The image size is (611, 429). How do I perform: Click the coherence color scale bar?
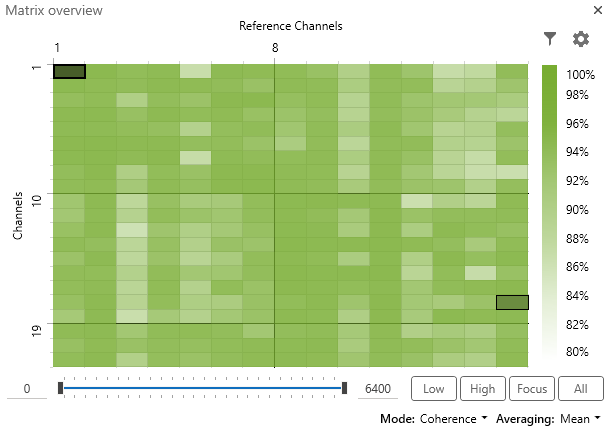click(550, 210)
